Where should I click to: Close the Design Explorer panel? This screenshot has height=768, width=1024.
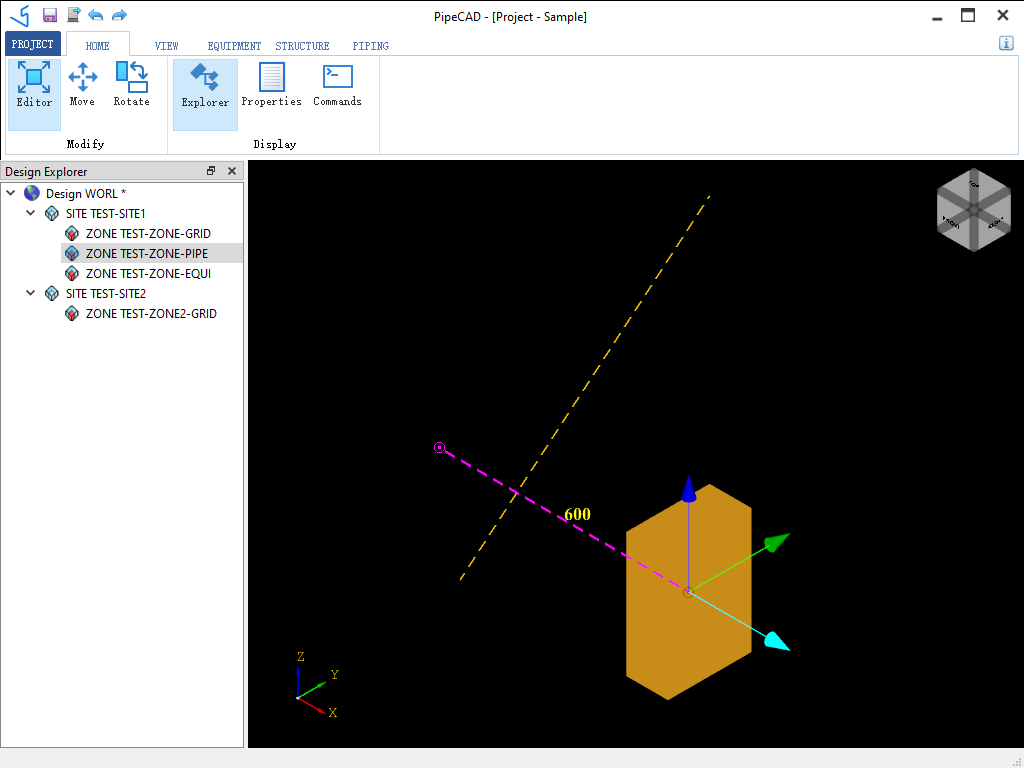(232, 171)
